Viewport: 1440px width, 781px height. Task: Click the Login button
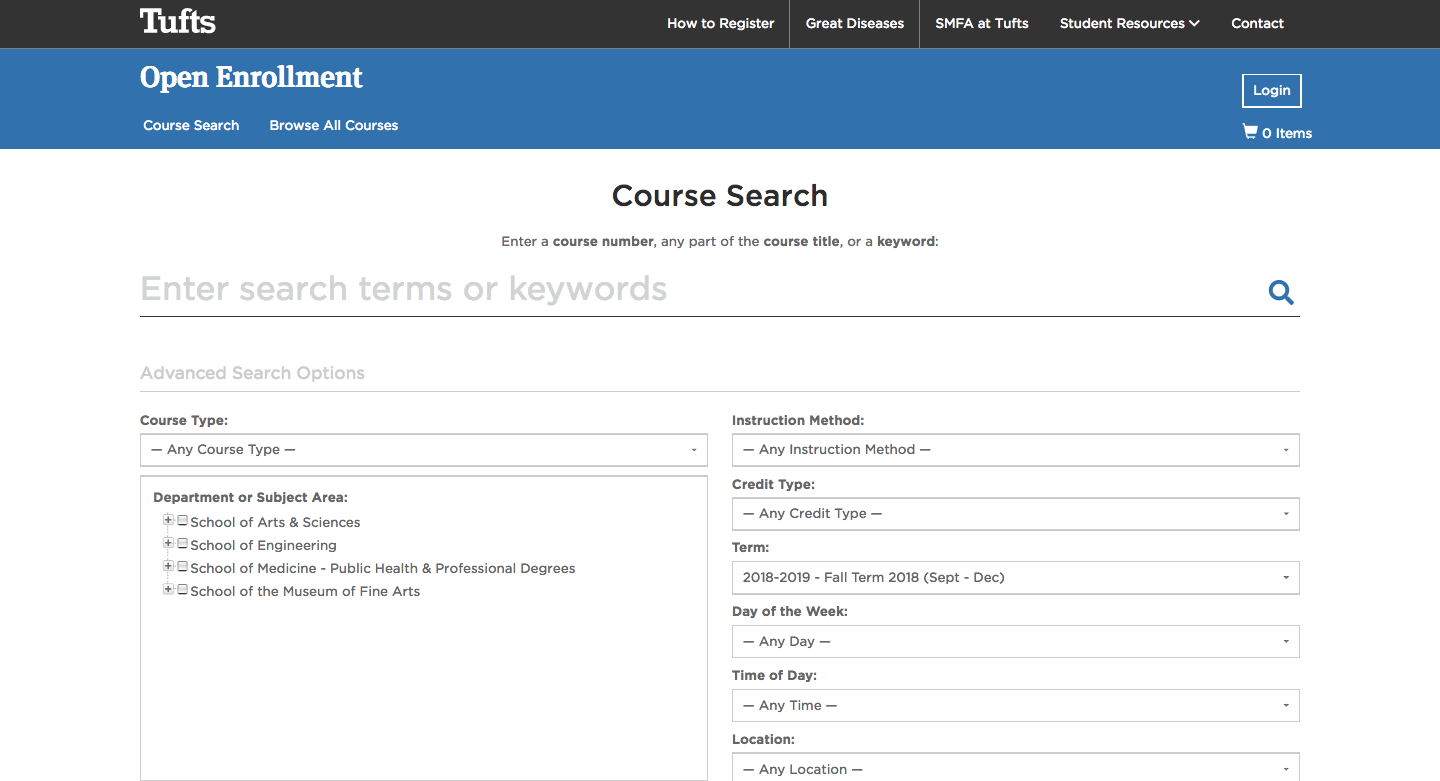[1271, 90]
